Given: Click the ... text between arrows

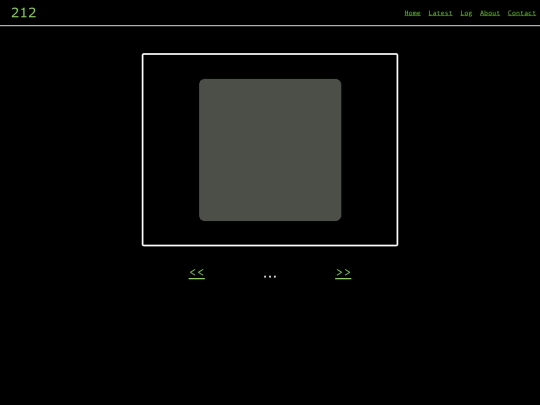Looking at the screenshot, I should pyautogui.click(x=270, y=276).
